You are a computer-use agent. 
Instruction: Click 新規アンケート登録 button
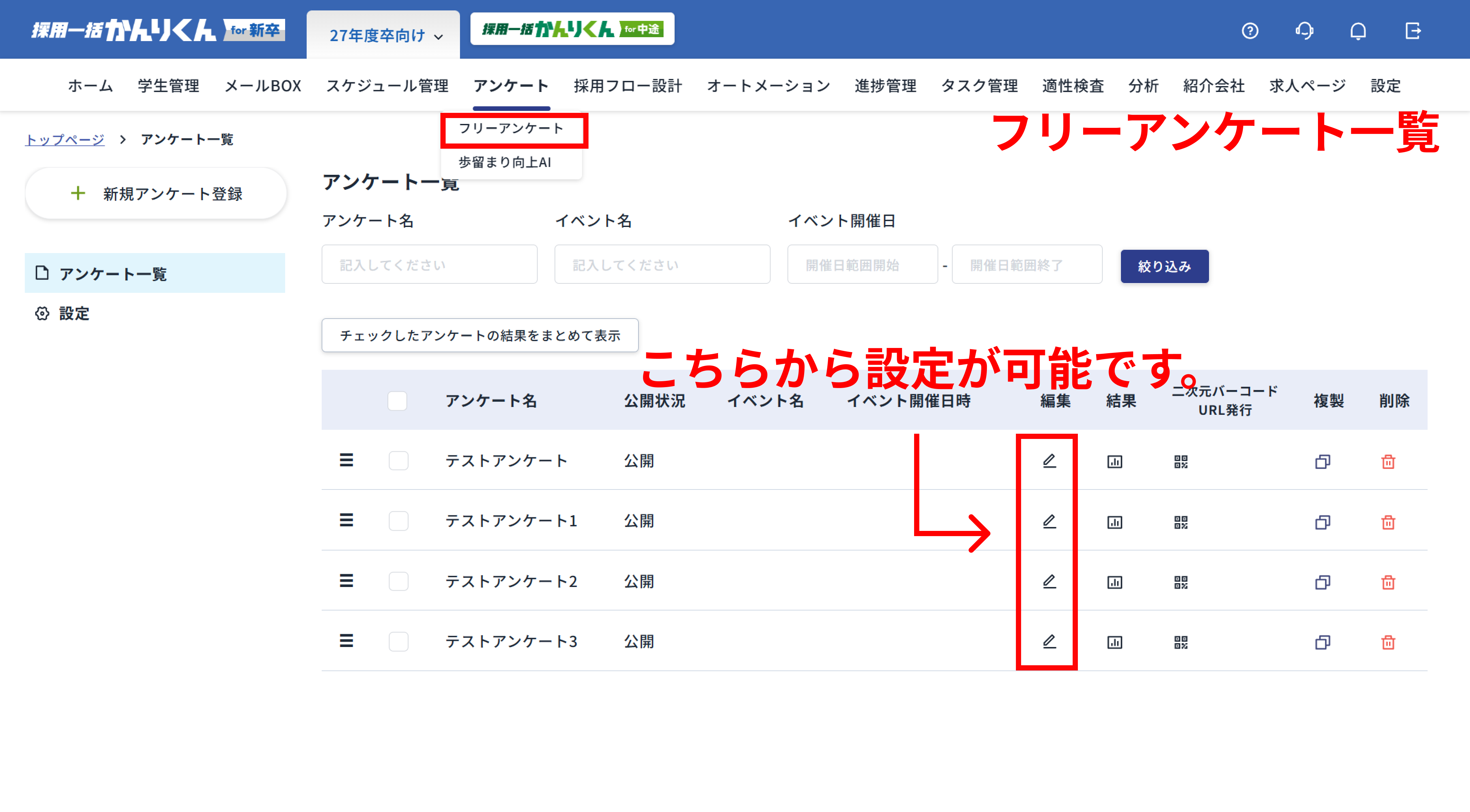(x=156, y=193)
